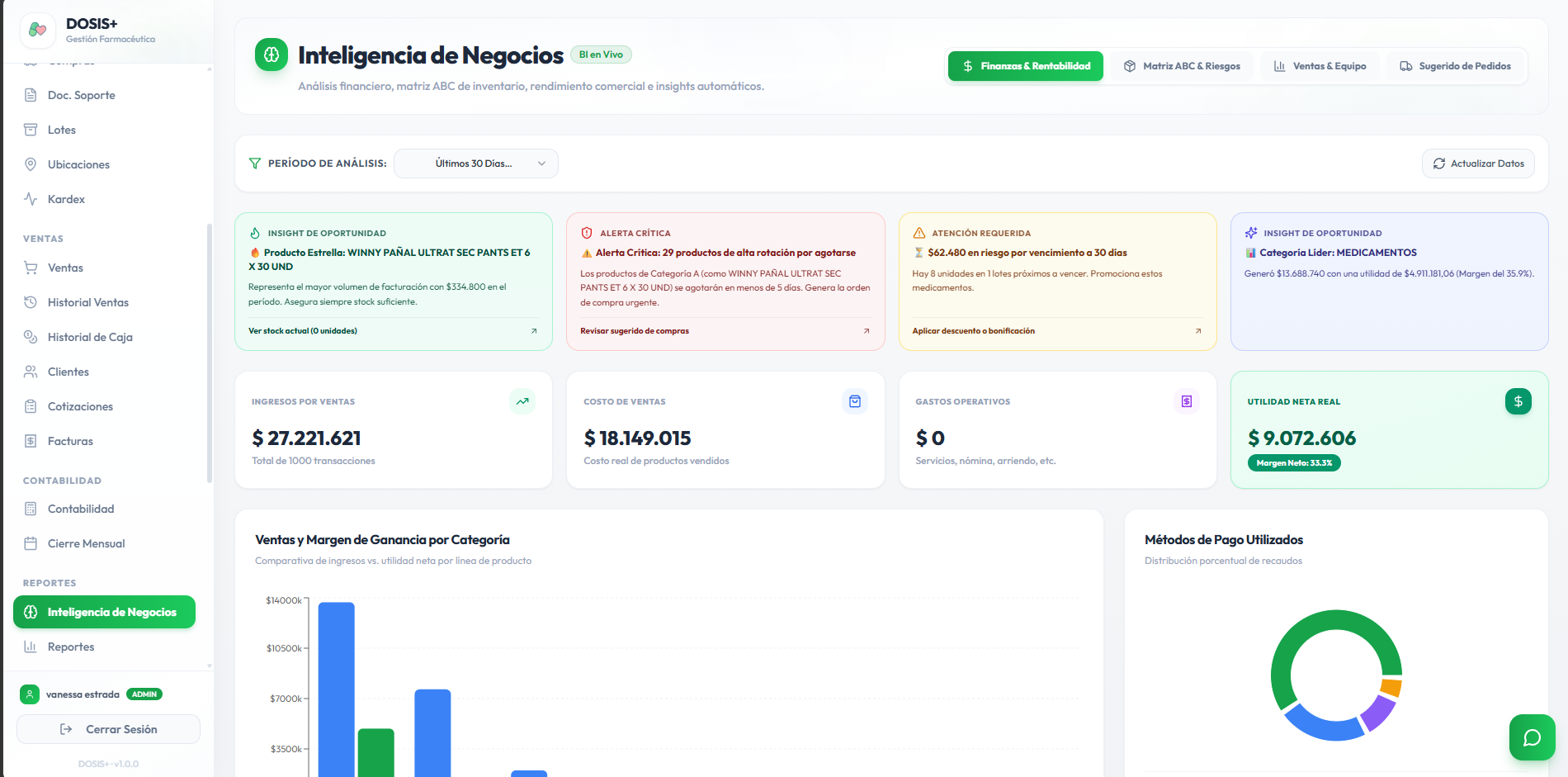Screen dimensions: 1568x777
Task: Open Cierre Mensual in sidebar
Action: point(104,543)
